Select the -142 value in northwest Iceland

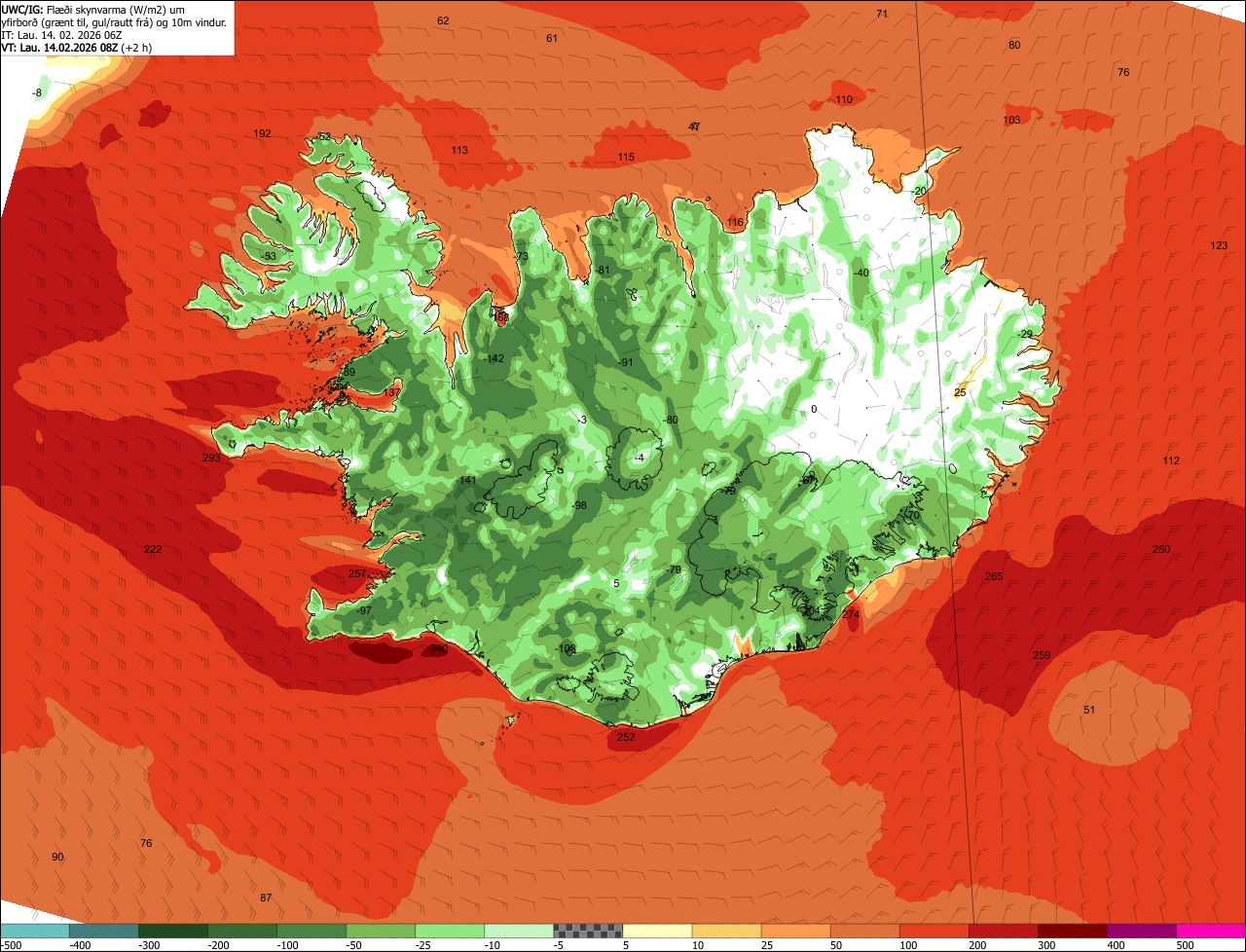[494, 358]
